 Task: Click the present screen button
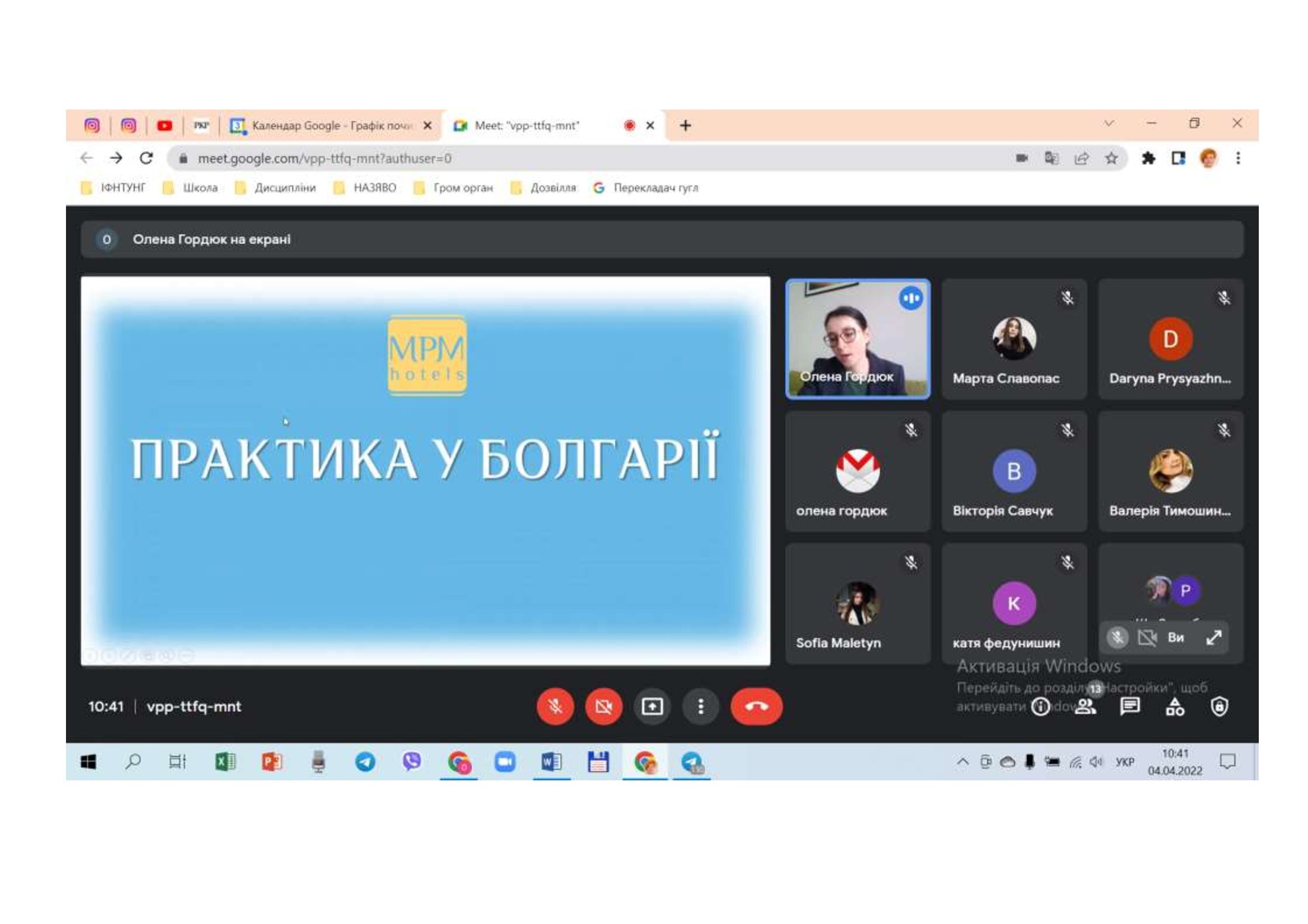point(652,707)
